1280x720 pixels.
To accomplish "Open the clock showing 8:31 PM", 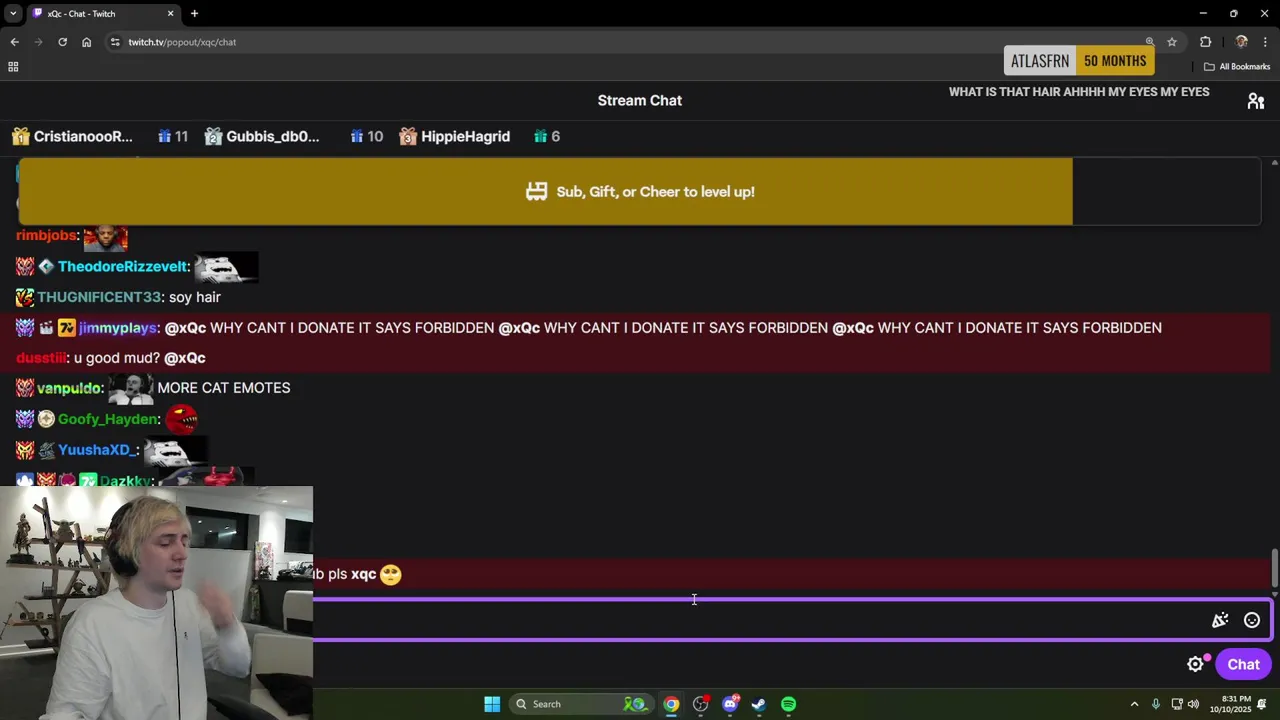I will point(1230,704).
